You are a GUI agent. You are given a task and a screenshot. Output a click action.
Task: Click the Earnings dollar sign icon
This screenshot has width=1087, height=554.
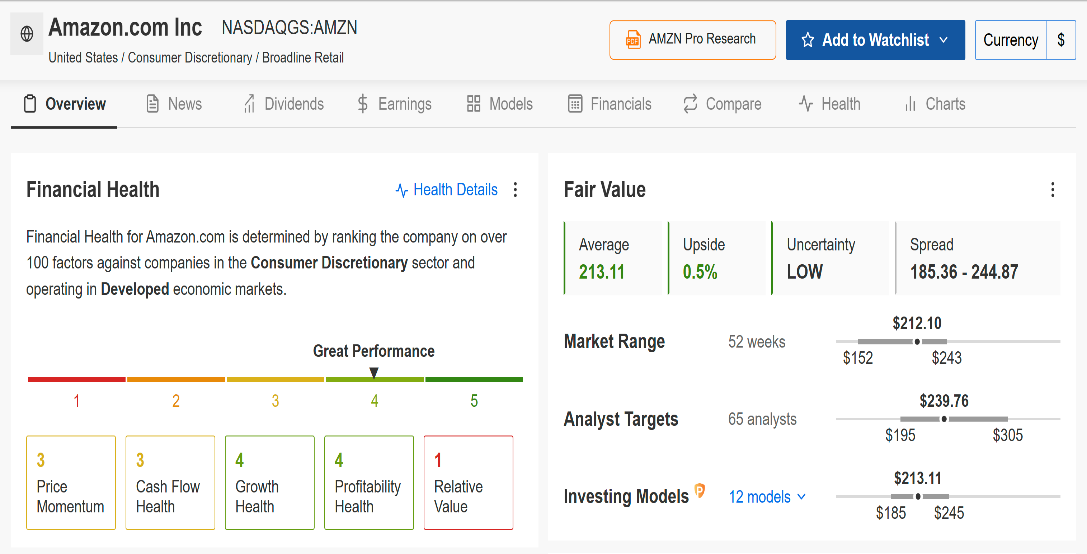tap(363, 104)
